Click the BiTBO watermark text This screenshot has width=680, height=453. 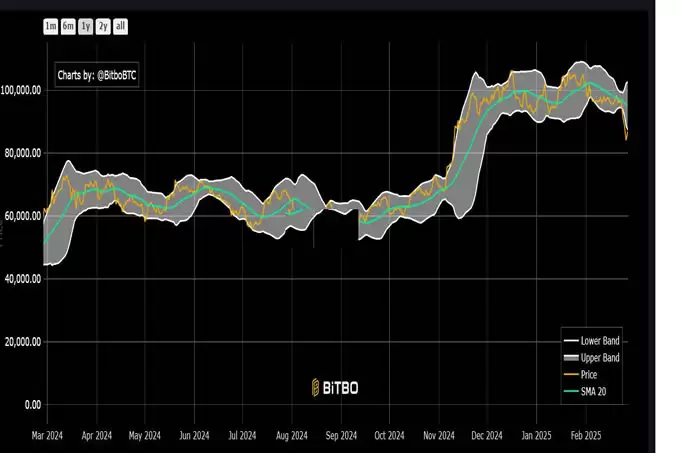(340, 388)
